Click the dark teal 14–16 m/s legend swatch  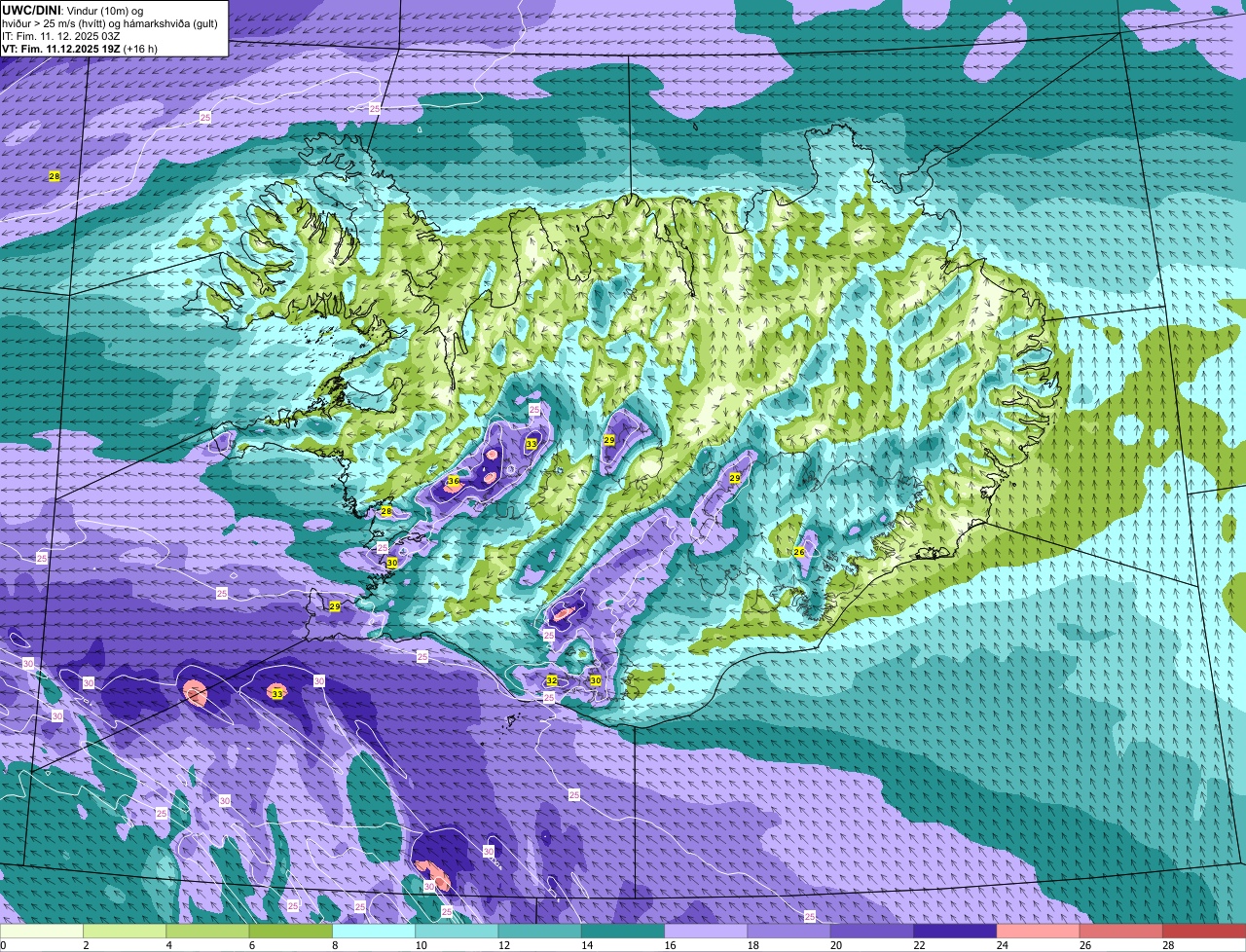(623, 931)
